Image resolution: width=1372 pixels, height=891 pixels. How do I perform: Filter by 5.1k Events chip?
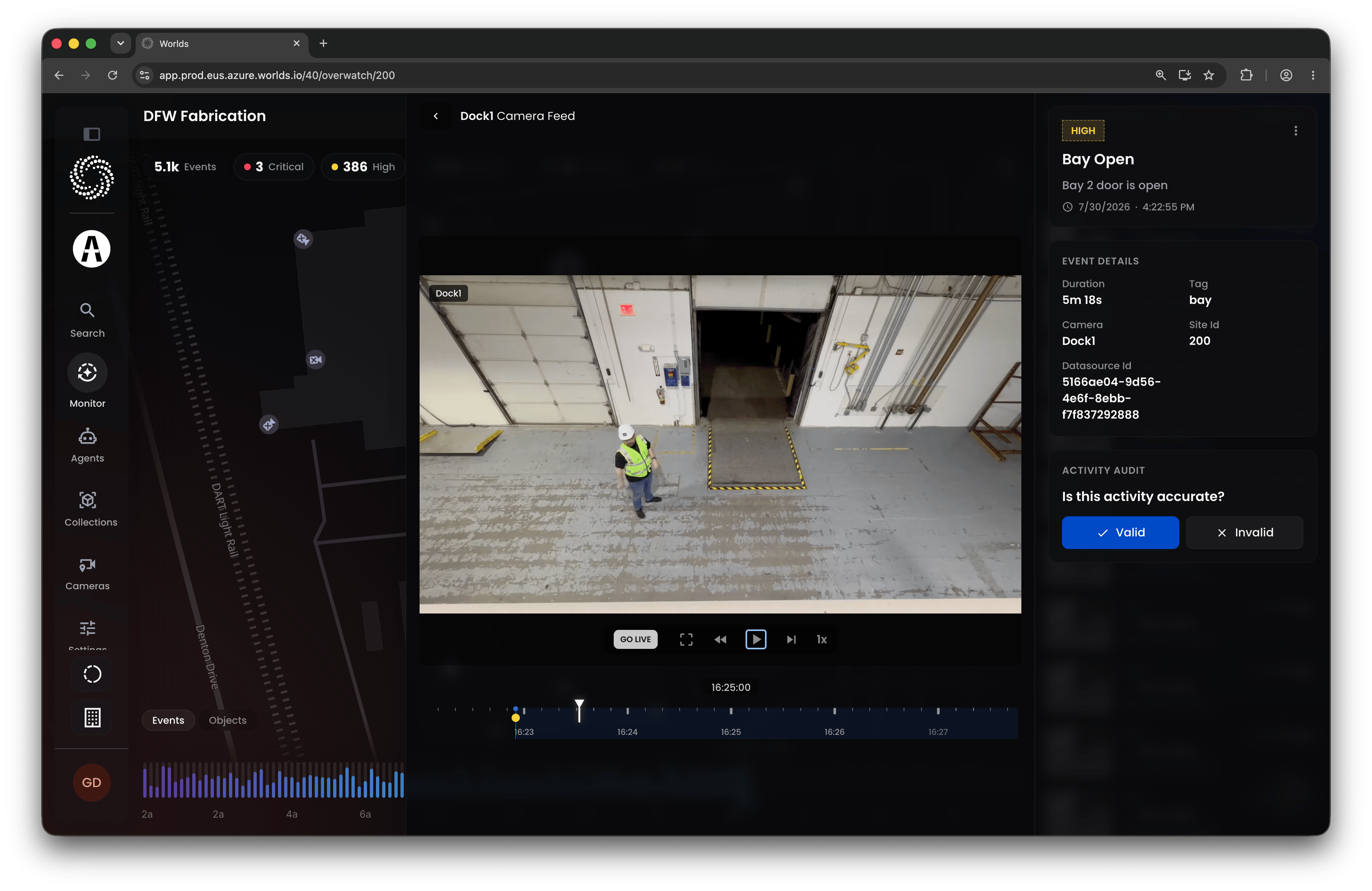185,167
